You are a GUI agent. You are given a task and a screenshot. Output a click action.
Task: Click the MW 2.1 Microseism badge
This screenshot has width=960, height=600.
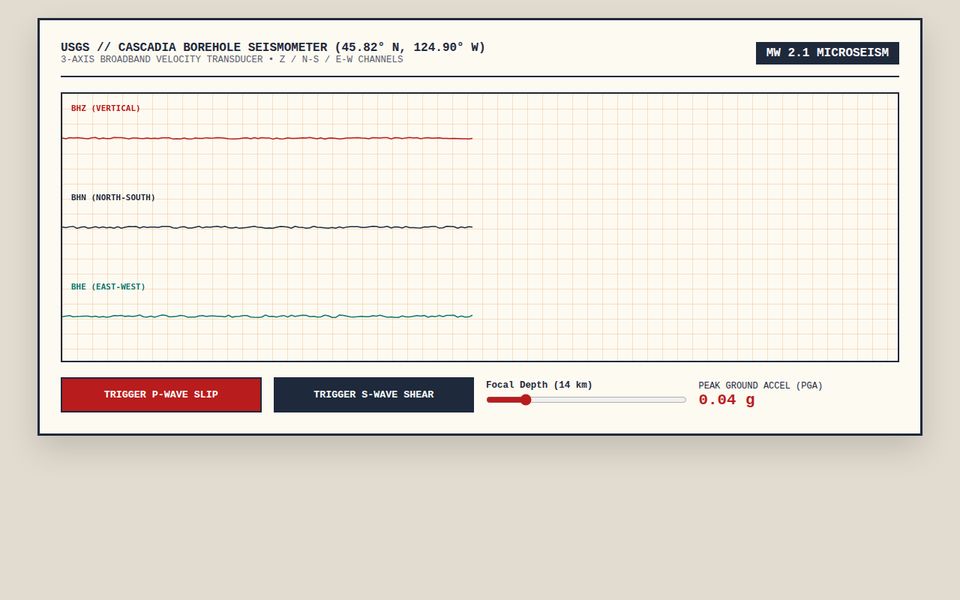(x=827, y=53)
